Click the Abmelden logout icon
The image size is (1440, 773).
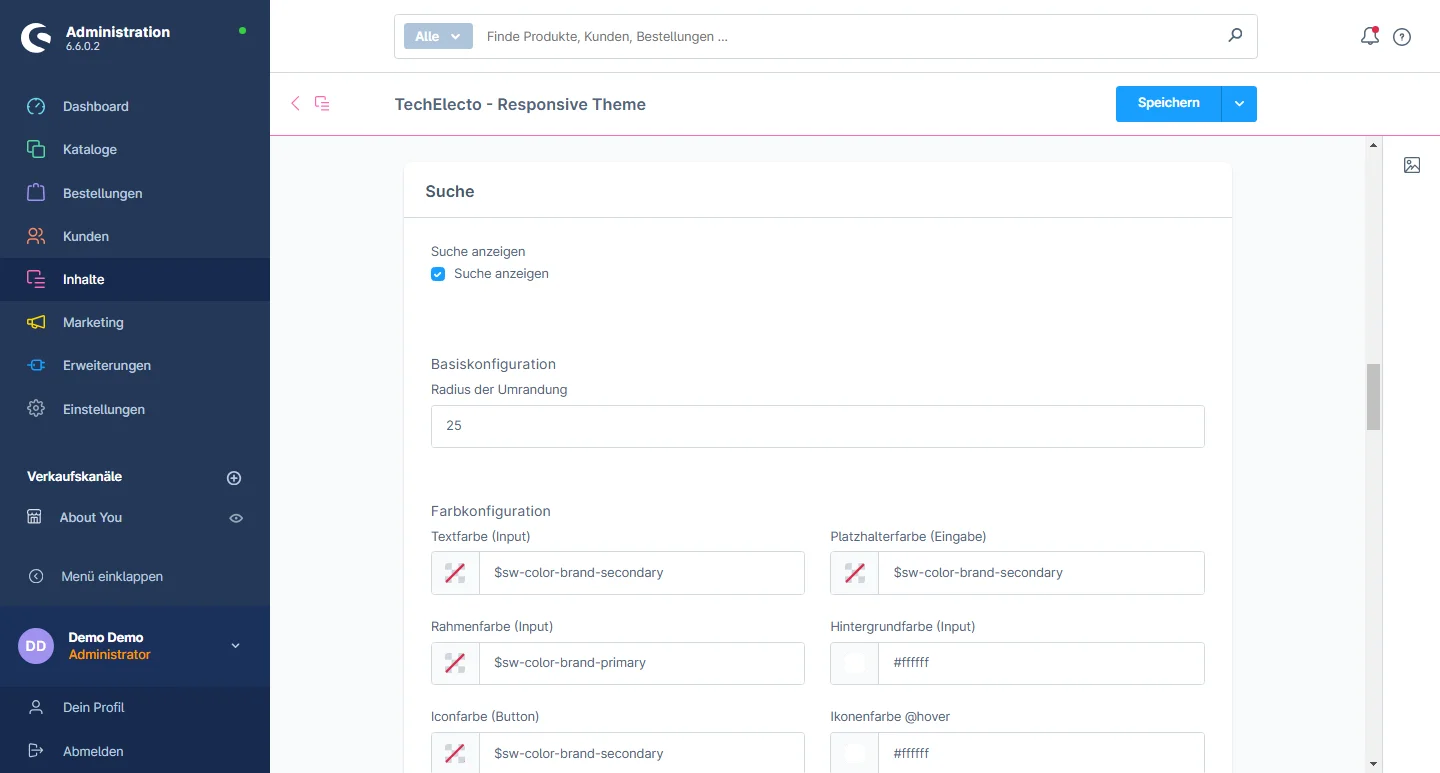coord(36,751)
